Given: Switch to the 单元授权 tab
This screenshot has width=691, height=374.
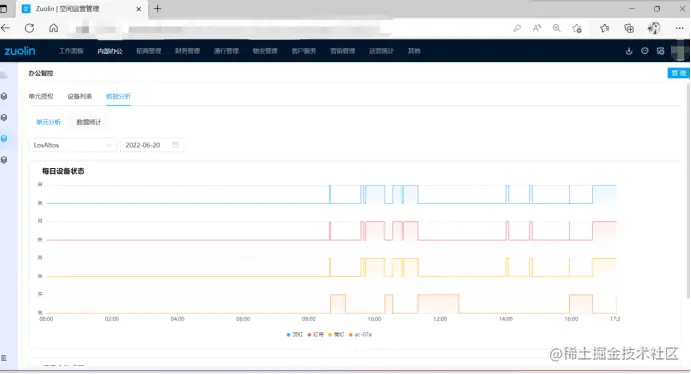Looking at the screenshot, I should tap(41, 96).
